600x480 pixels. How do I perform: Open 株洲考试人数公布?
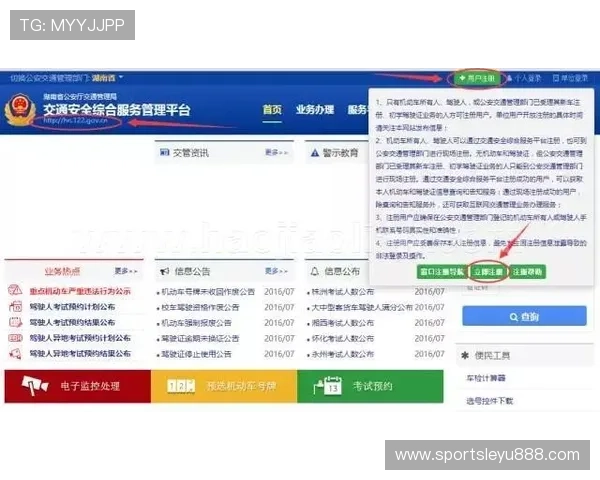coord(342,292)
